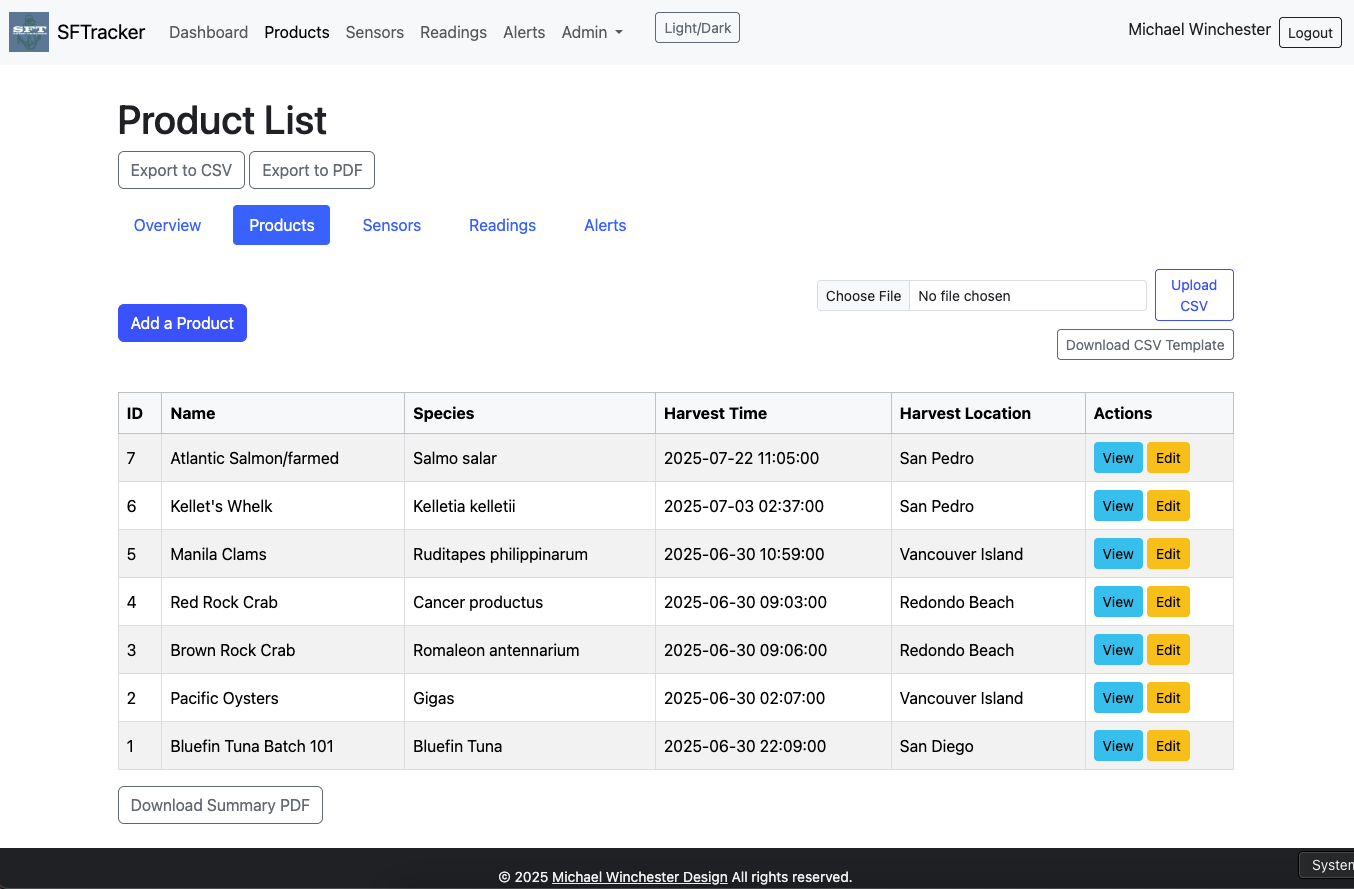1354x889 pixels.
Task: Open the Choose File picker
Action: tap(864, 296)
